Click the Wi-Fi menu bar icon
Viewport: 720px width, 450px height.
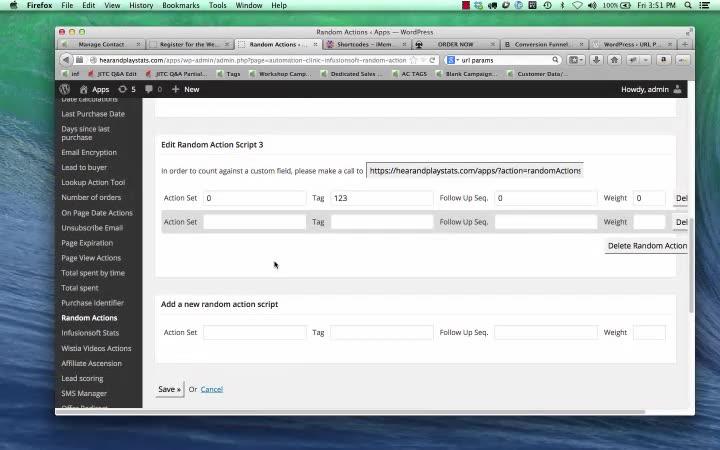(x=577, y=6)
